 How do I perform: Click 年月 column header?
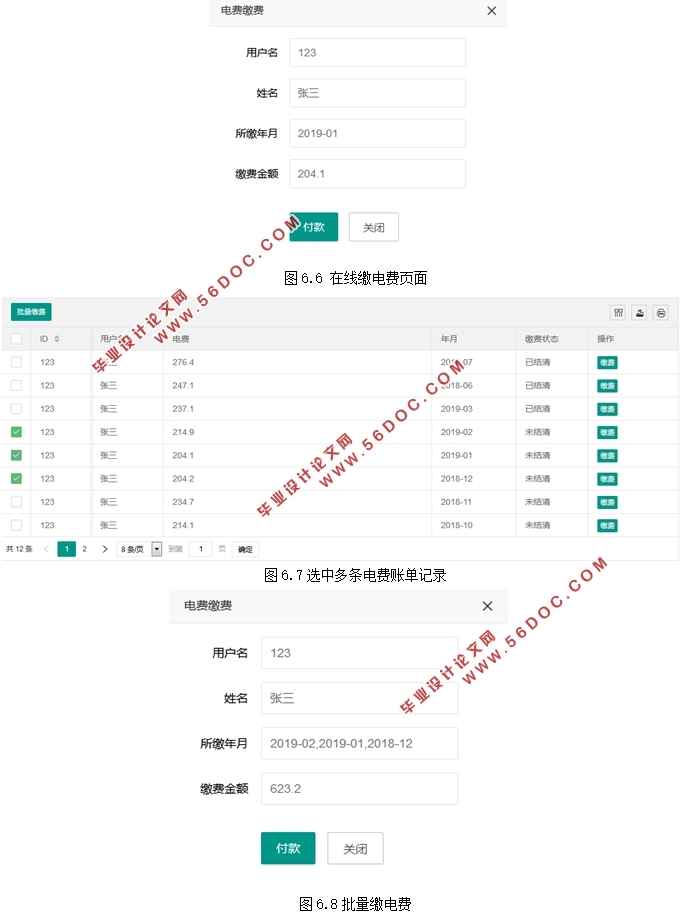(x=449, y=339)
